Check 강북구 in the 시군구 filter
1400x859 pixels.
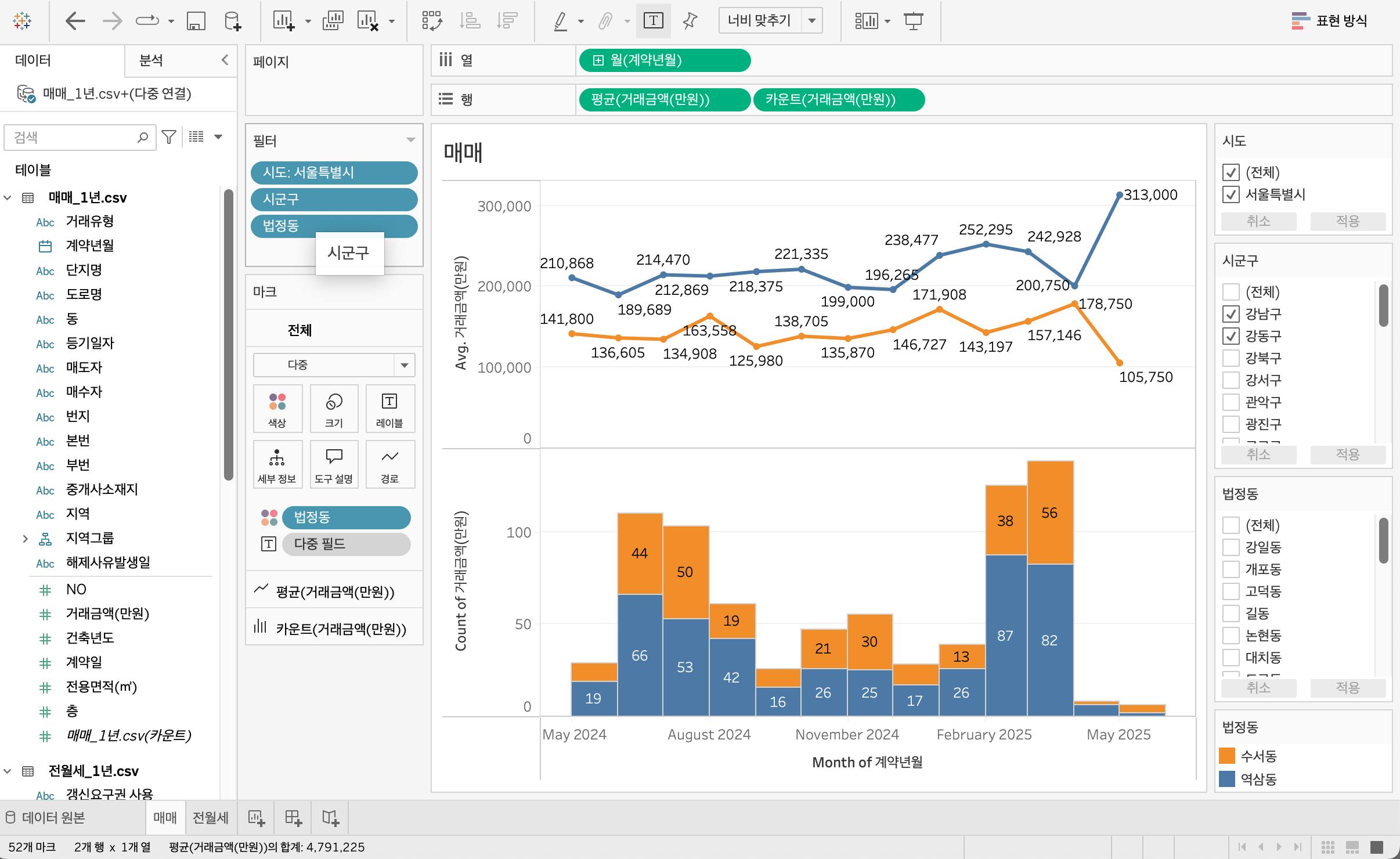[1231, 358]
